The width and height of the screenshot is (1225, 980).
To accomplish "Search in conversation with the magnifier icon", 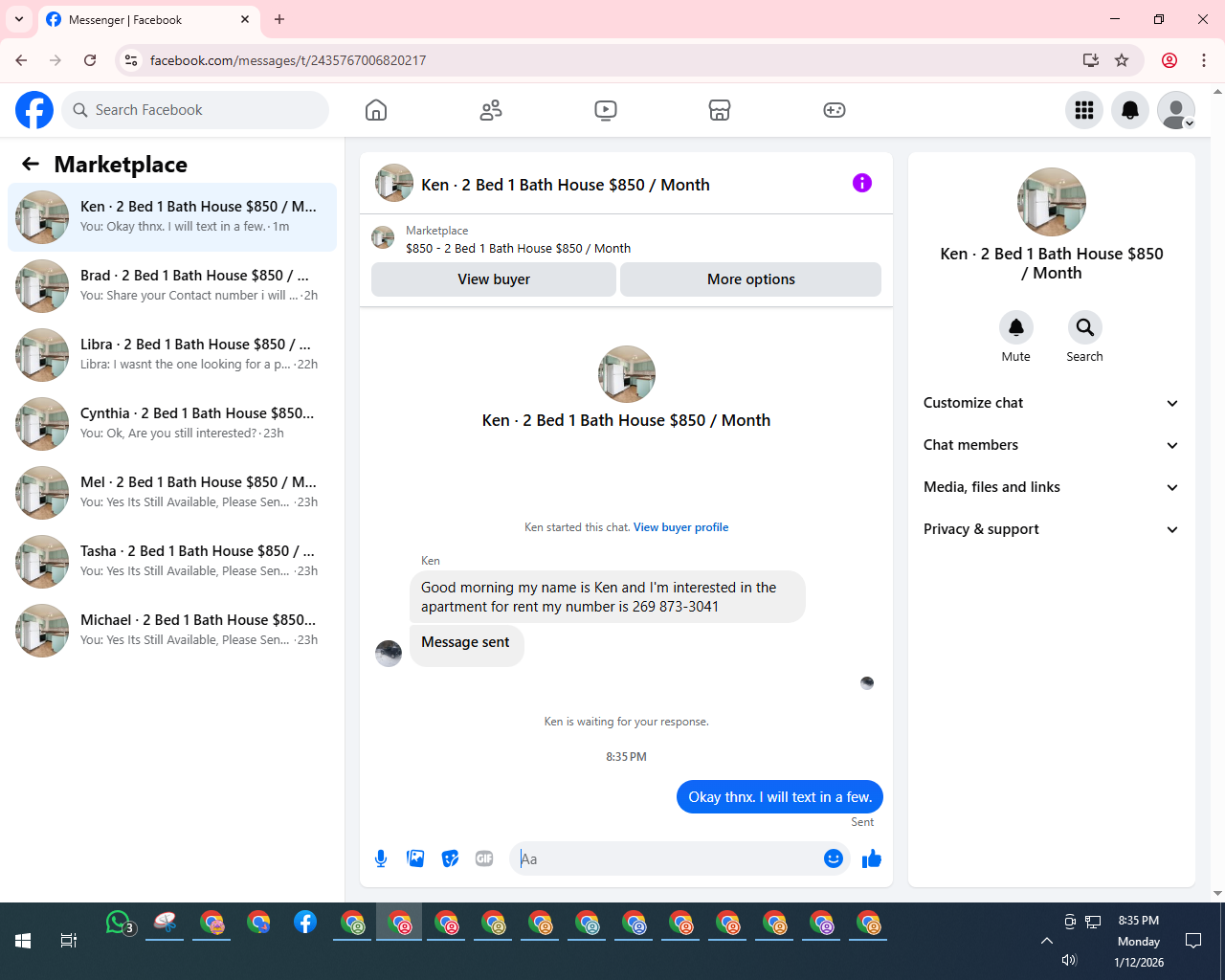I will pos(1084,327).
